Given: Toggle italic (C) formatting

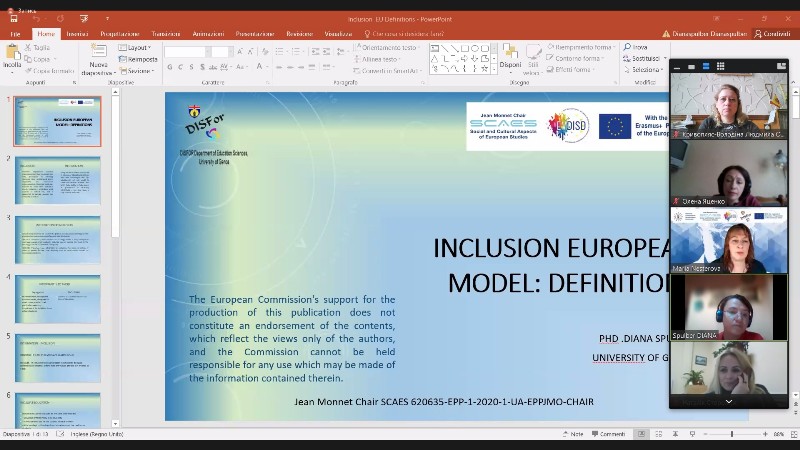Looking at the screenshot, I should (x=180, y=67).
